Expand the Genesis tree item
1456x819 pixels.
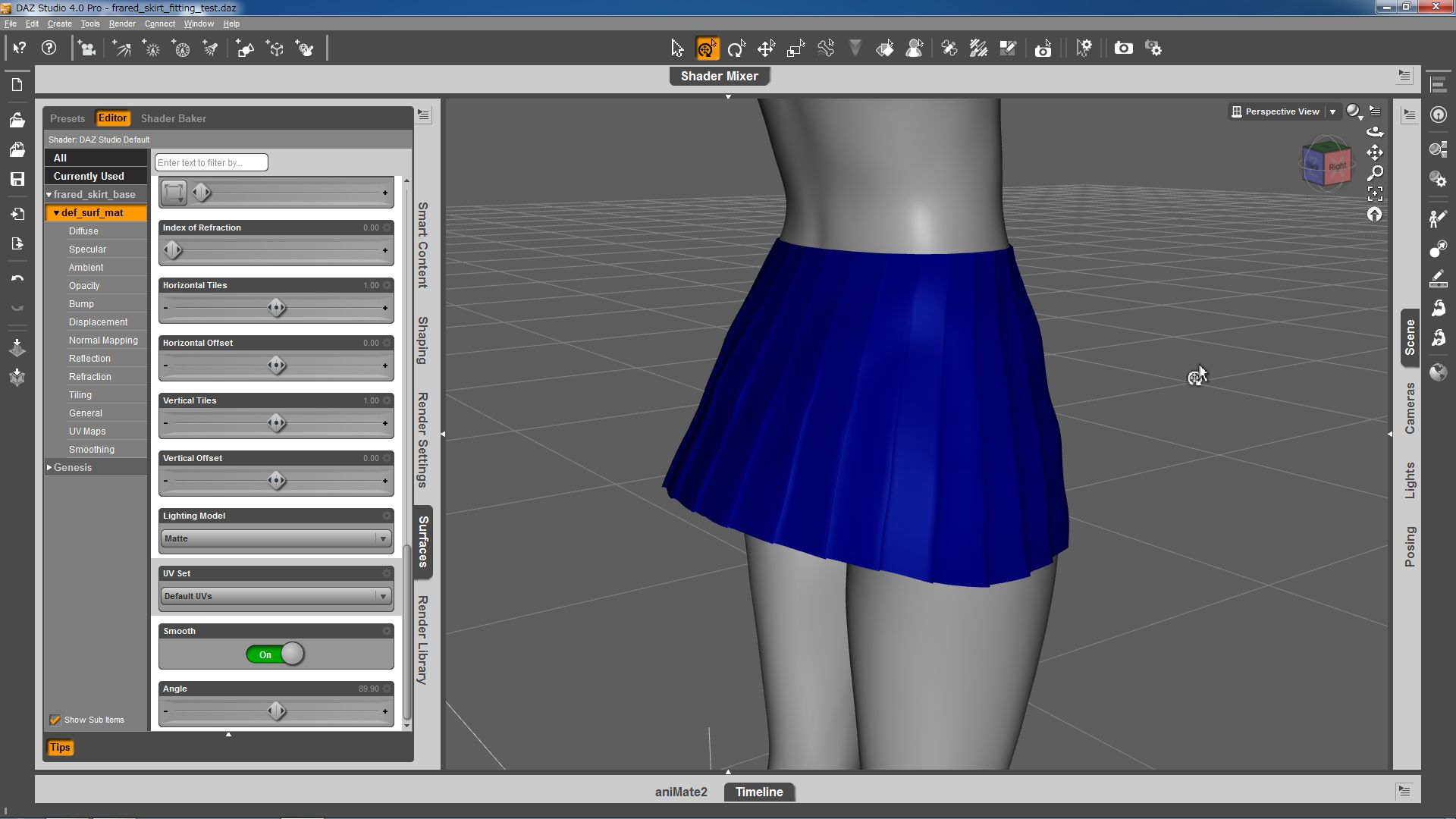click(x=49, y=467)
